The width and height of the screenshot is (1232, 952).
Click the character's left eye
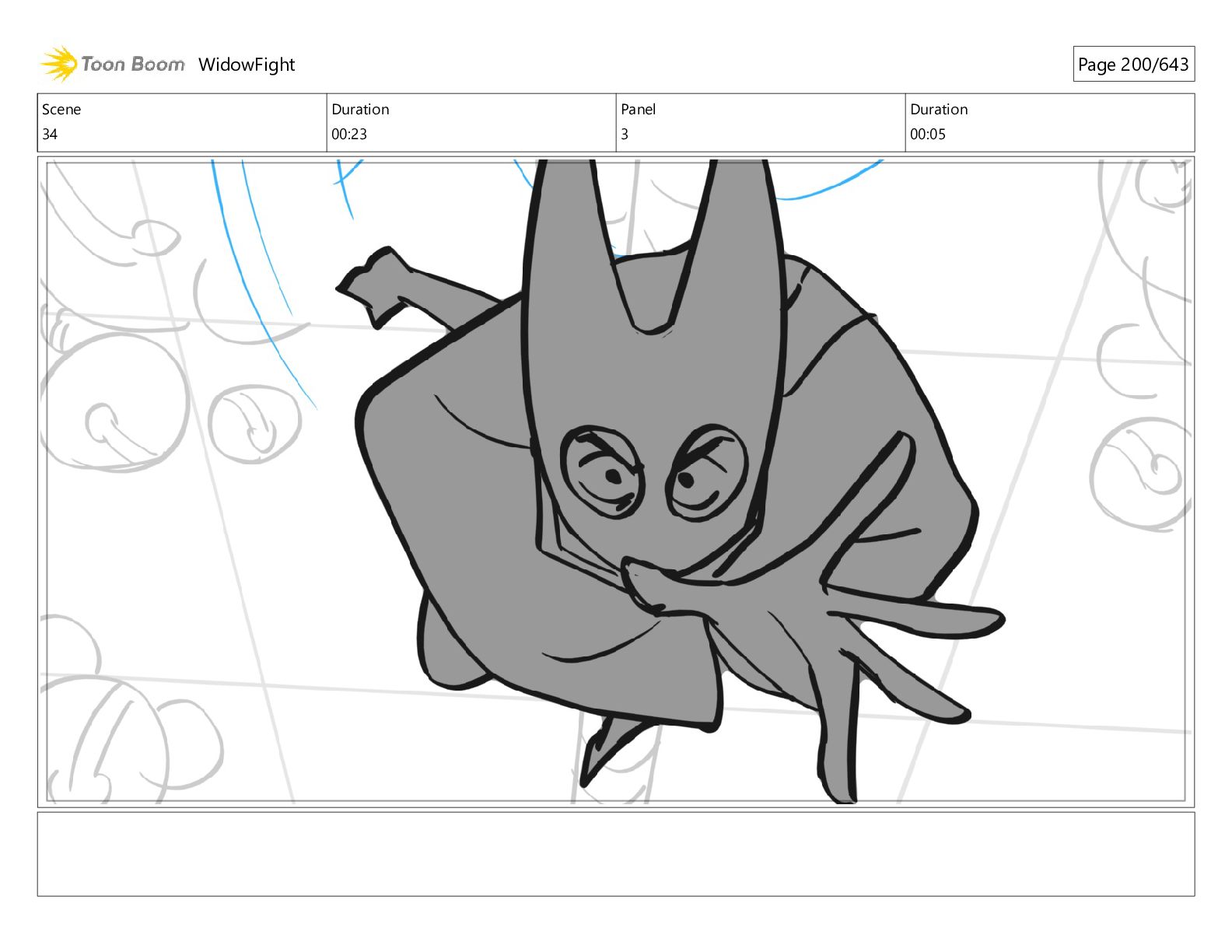tap(605, 472)
